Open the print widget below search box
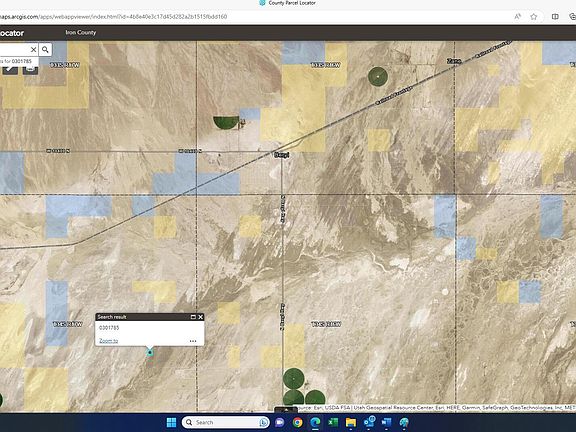This screenshot has width=576, height=432. [30, 69]
